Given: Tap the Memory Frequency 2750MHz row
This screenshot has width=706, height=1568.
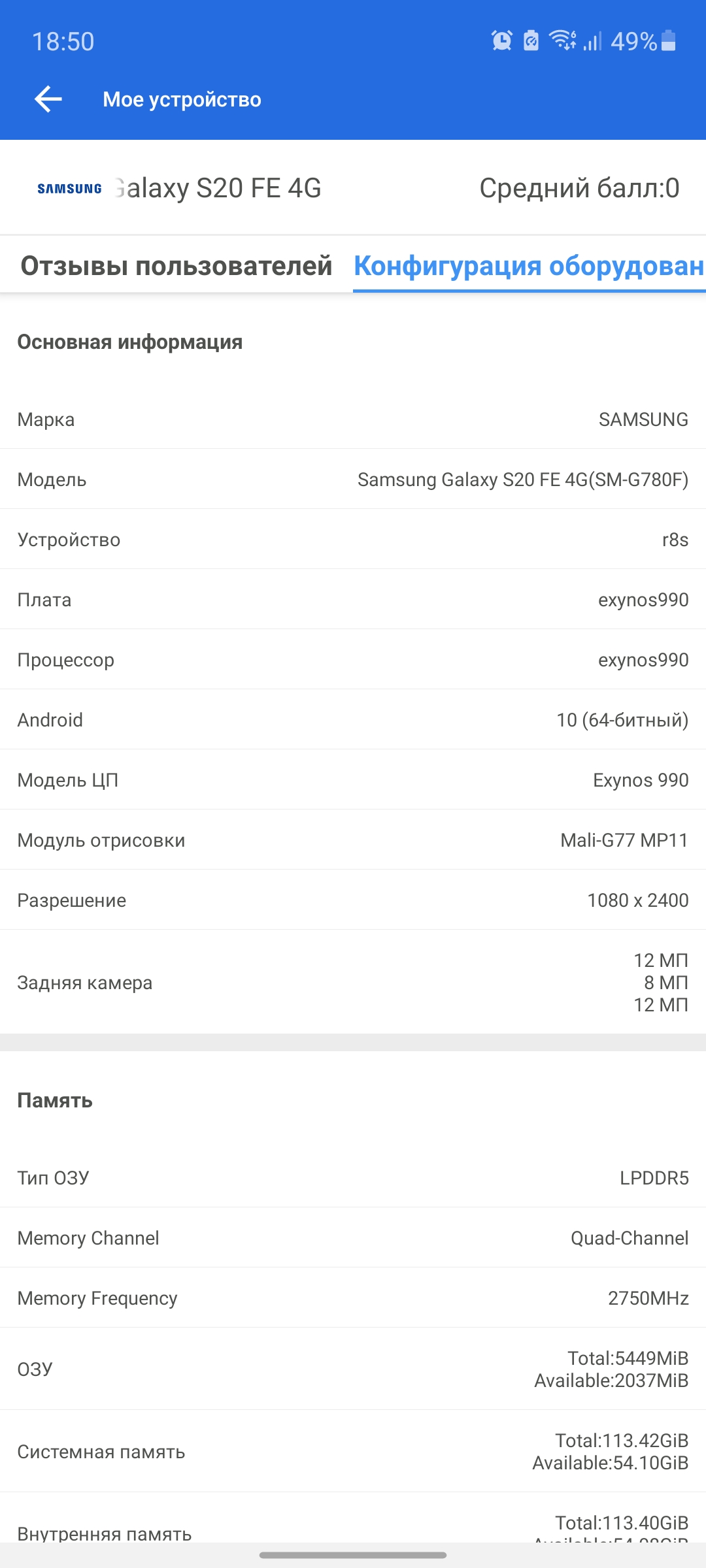Looking at the screenshot, I should click(353, 1298).
